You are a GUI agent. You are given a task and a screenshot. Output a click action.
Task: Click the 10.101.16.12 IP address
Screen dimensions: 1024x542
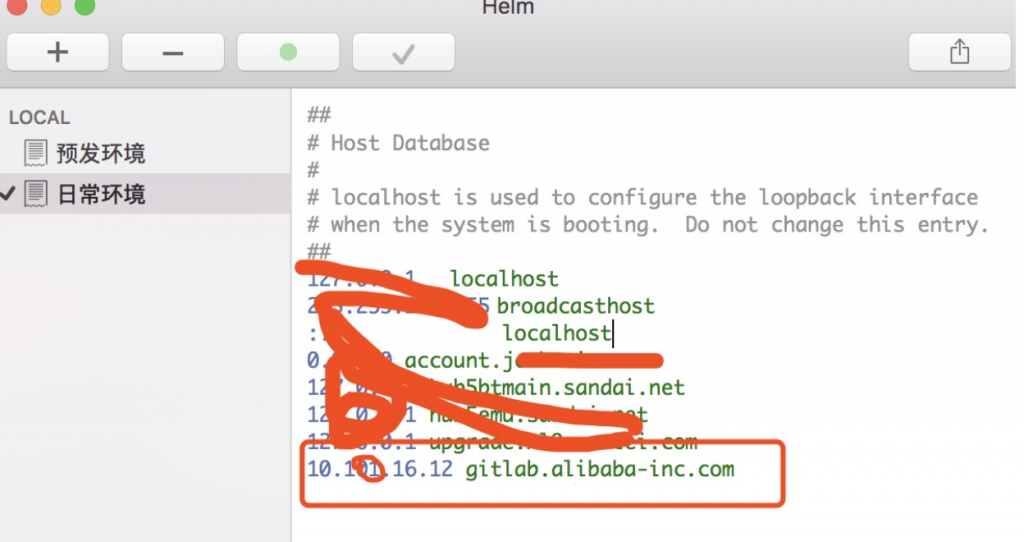379,469
